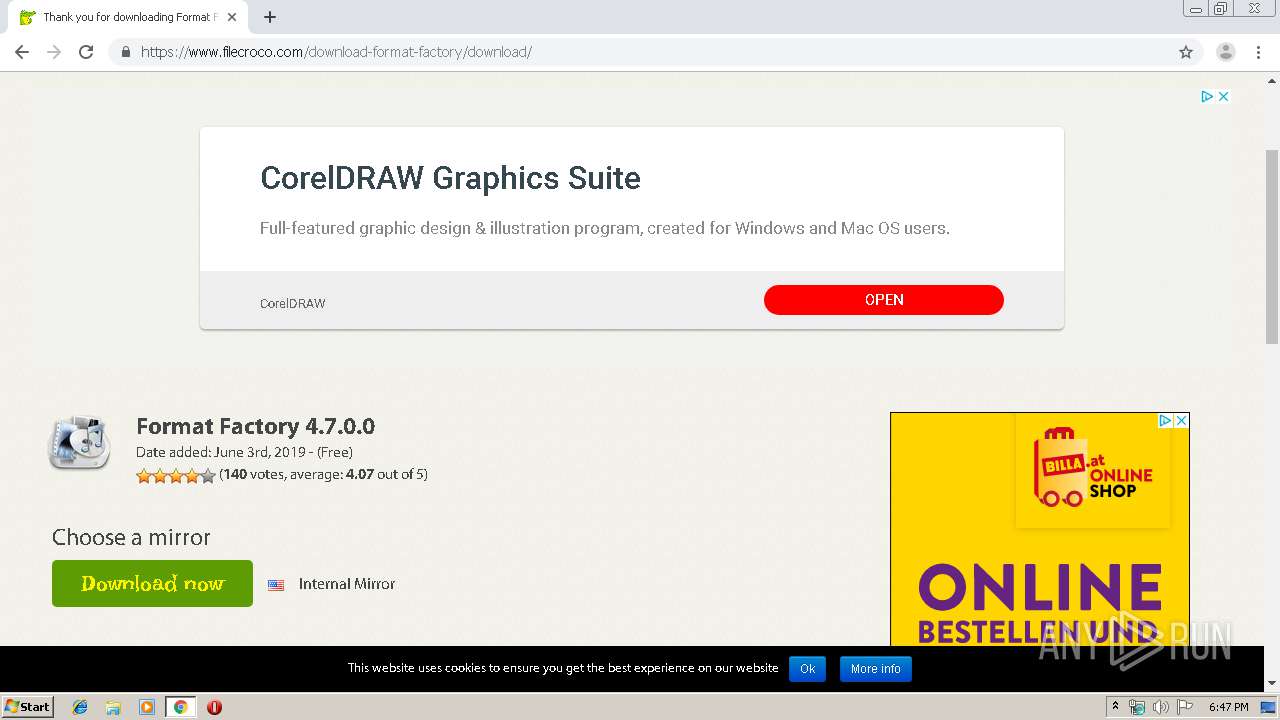Close the Billa online shop ad
Screen dimensions: 1280x720
(1181, 421)
